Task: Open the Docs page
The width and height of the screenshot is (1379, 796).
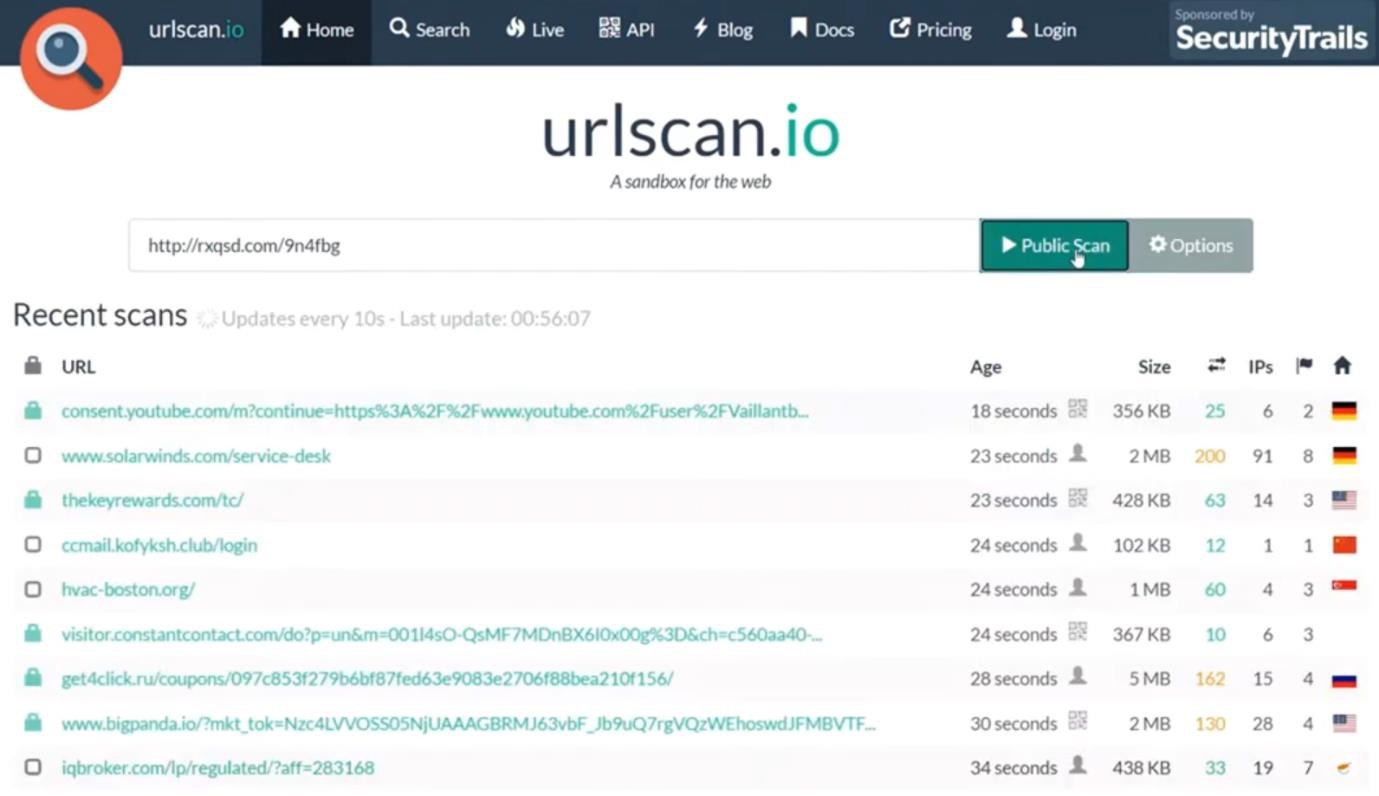Action: tap(822, 29)
